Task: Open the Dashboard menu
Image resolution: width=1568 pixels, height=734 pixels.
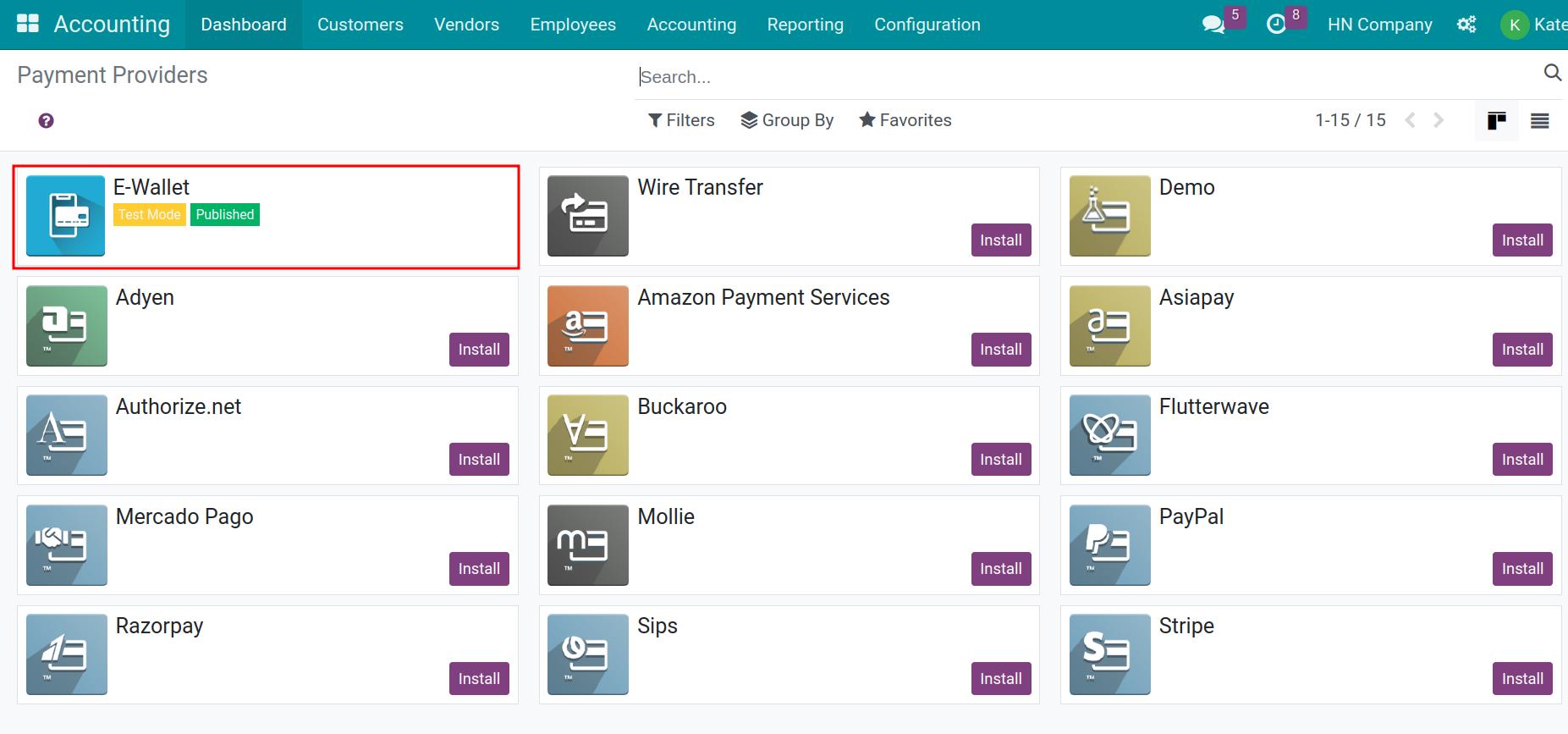Action: [244, 25]
